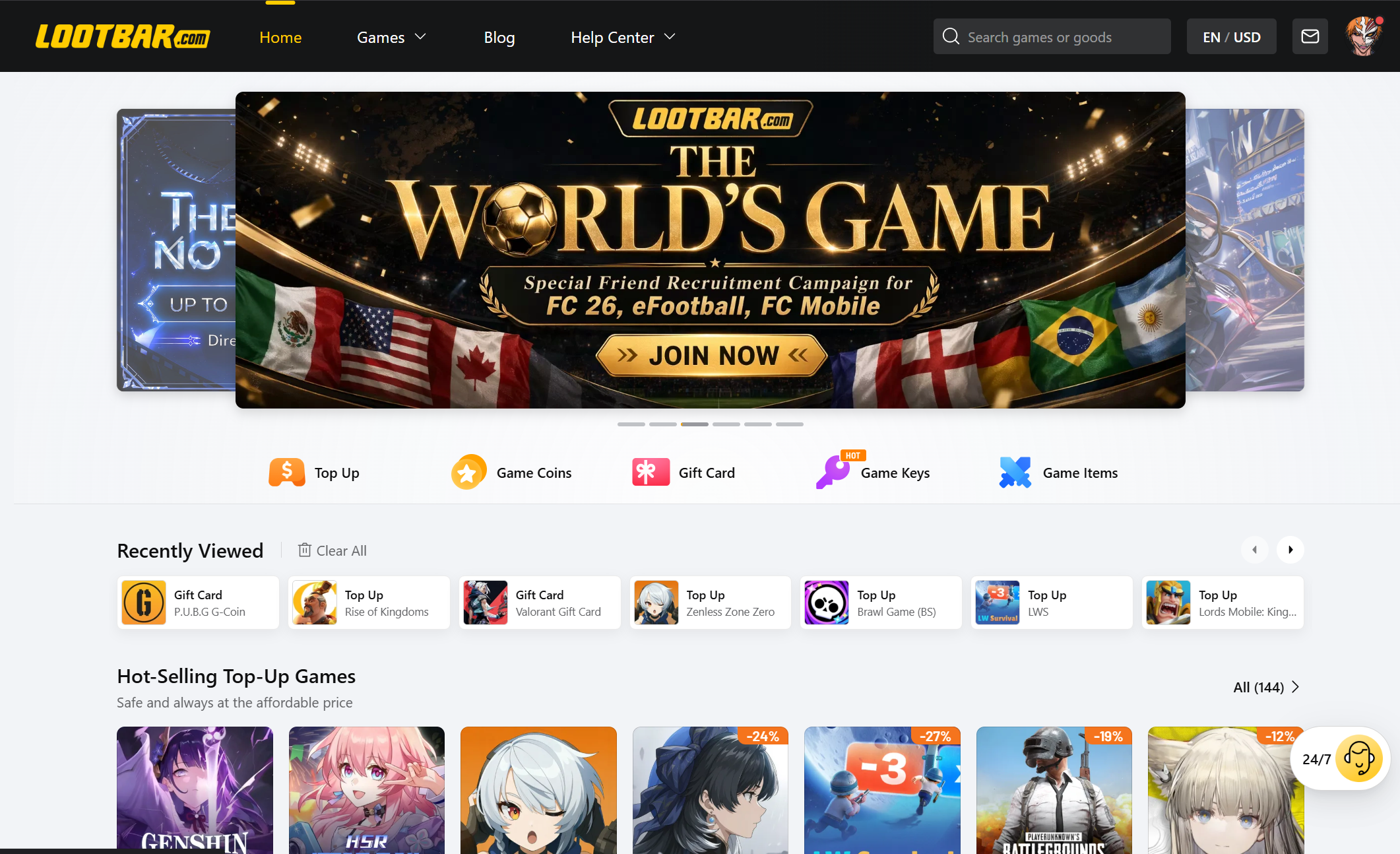The height and width of the screenshot is (854, 1400).
Task: Go to previous recently viewed items
Action: coord(1255,550)
